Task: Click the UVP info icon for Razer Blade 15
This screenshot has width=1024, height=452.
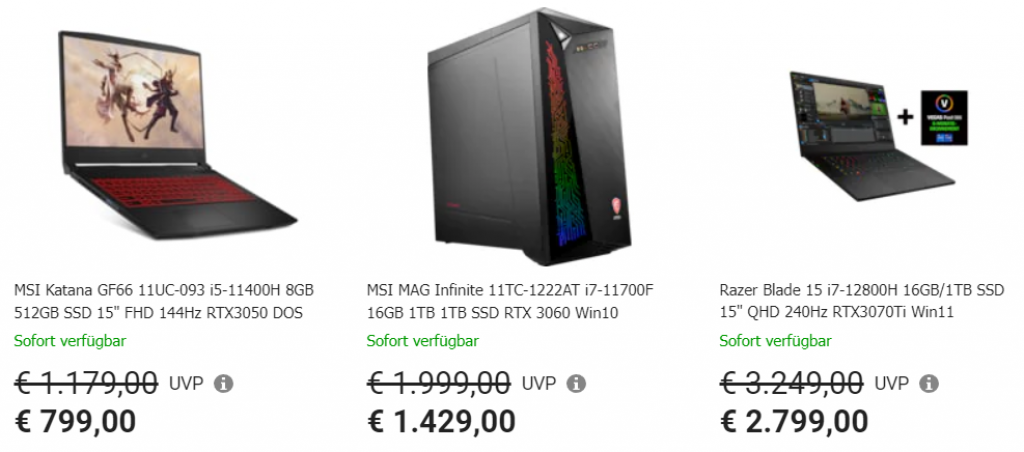Action: 929,384
